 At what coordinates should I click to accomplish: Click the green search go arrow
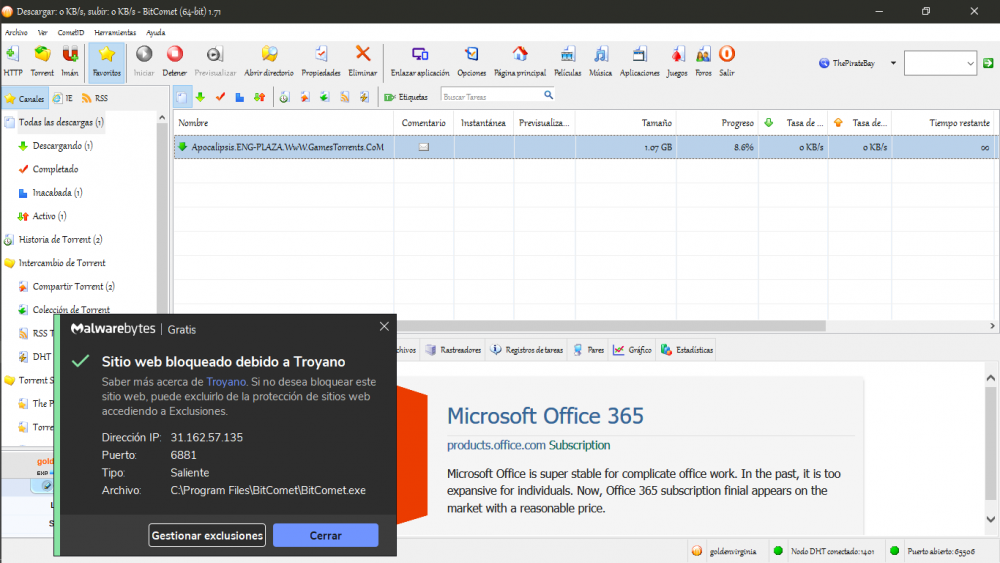coord(989,63)
